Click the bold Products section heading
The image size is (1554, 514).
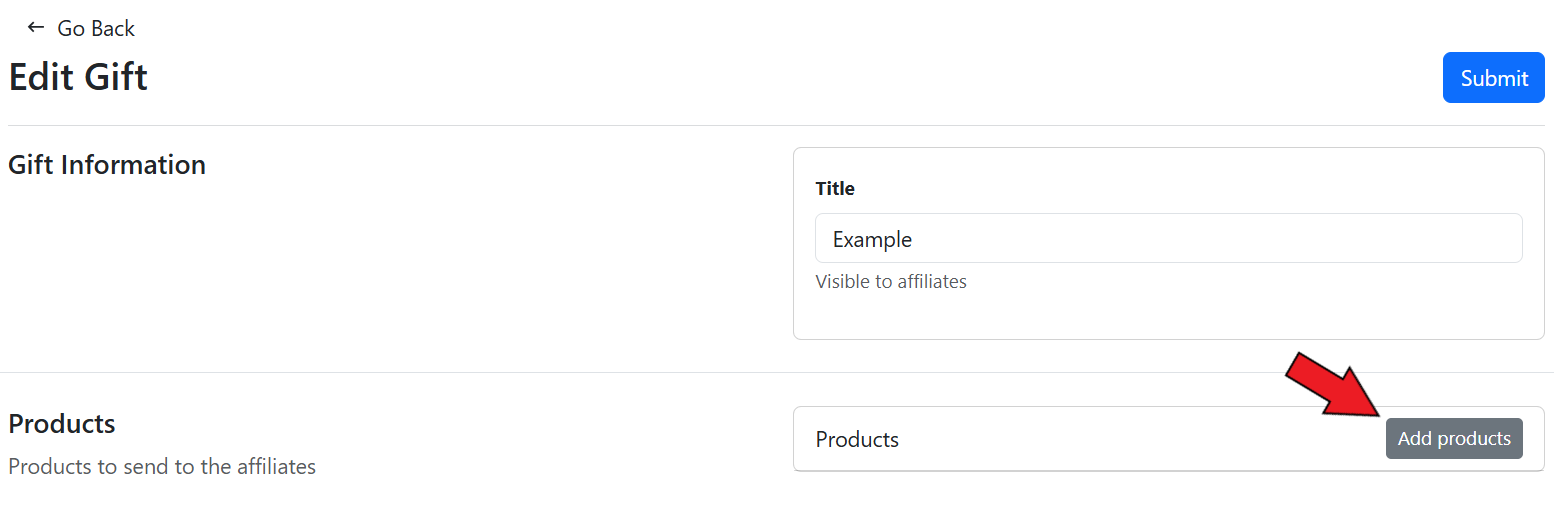[62, 424]
